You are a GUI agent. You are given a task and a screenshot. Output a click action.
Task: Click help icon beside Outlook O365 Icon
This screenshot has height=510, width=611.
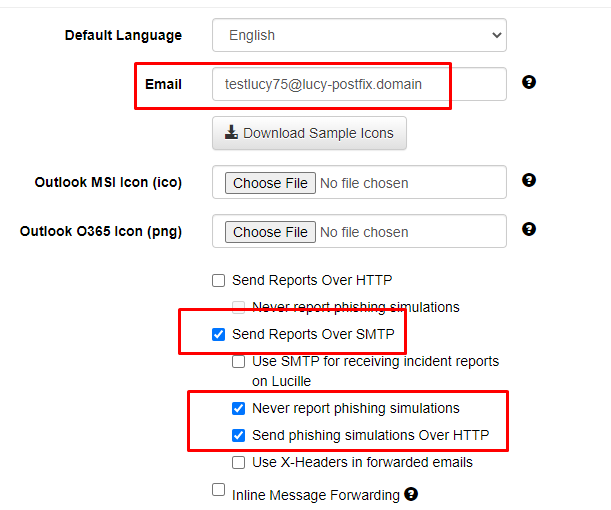529,229
